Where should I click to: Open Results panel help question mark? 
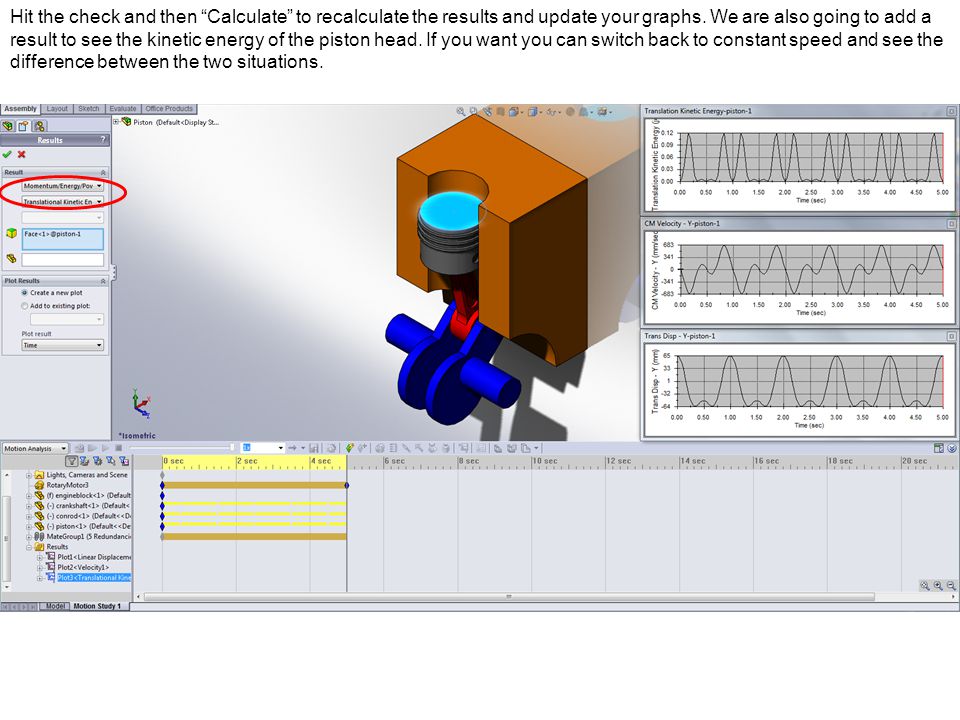pos(103,140)
